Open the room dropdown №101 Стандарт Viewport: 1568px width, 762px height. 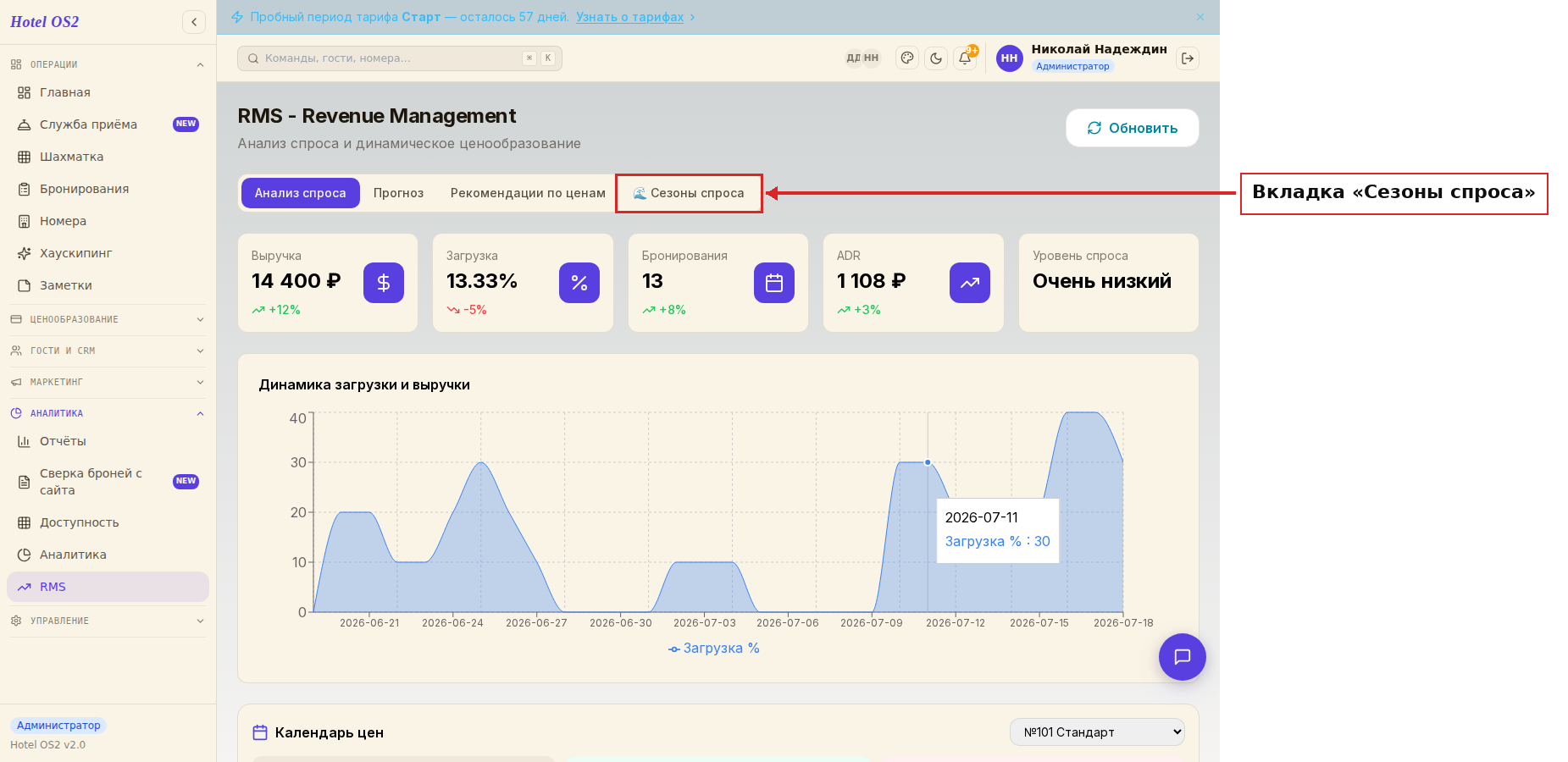(x=1097, y=732)
